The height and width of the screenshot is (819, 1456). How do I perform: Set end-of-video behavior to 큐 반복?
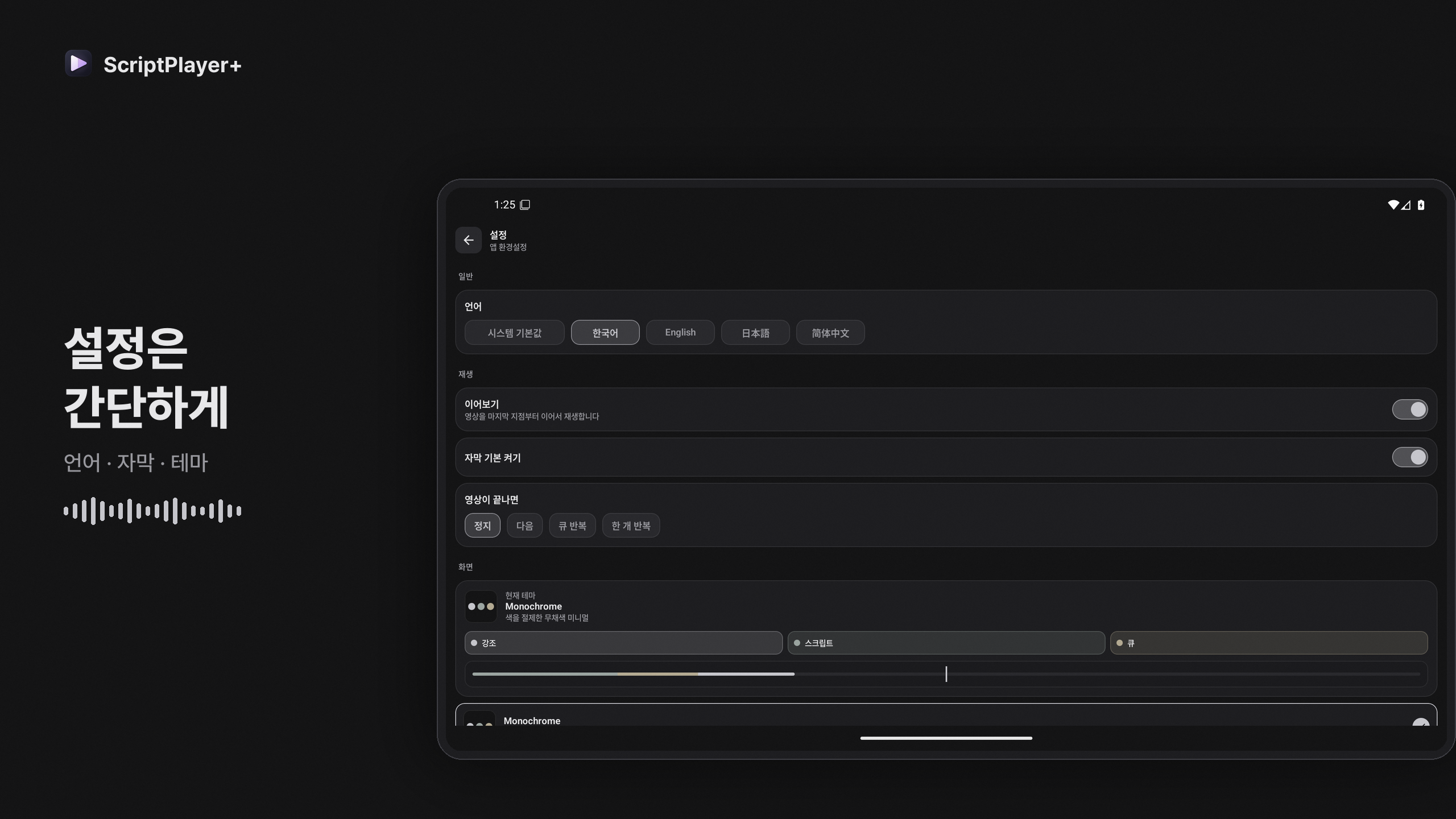pos(572,526)
